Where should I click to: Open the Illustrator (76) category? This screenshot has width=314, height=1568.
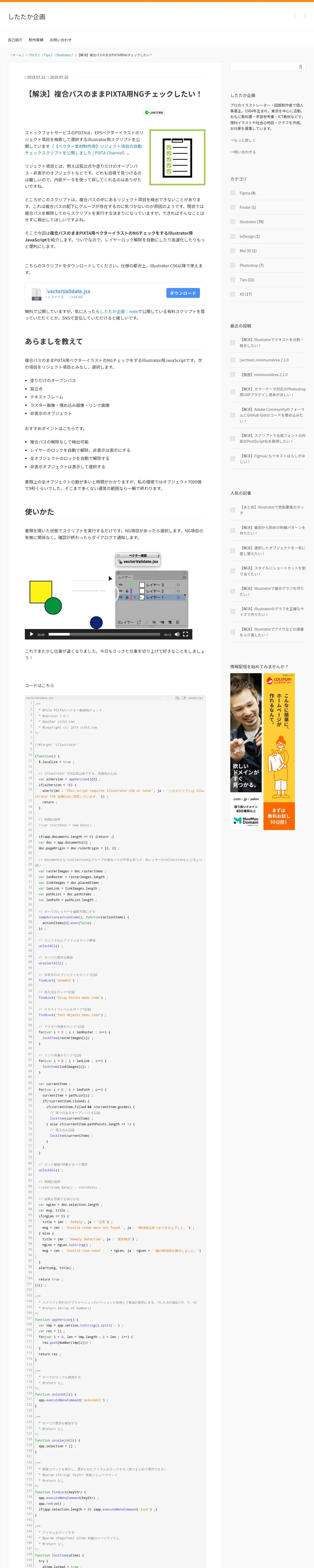[252, 222]
